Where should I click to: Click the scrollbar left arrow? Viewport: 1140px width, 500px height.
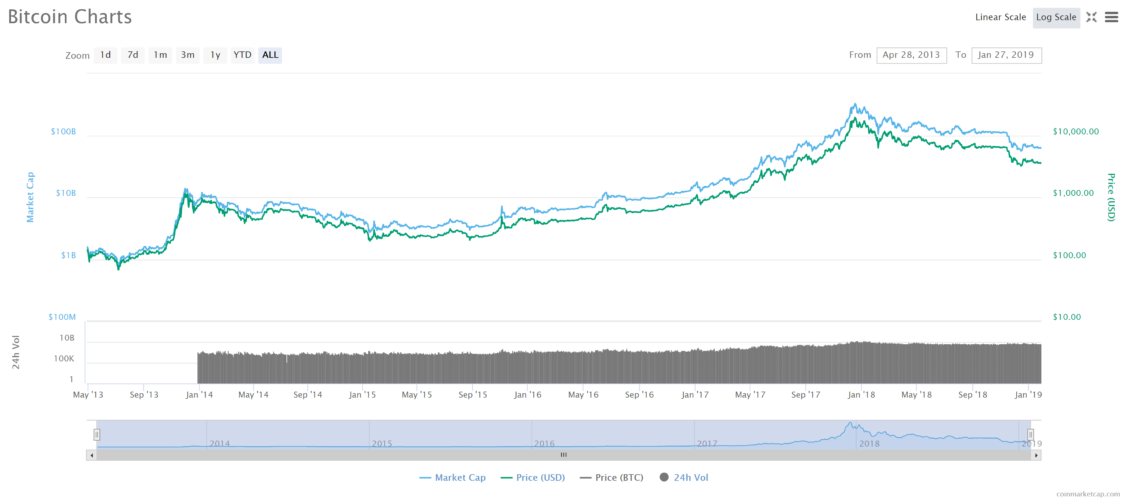pyautogui.click(x=93, y=455)
